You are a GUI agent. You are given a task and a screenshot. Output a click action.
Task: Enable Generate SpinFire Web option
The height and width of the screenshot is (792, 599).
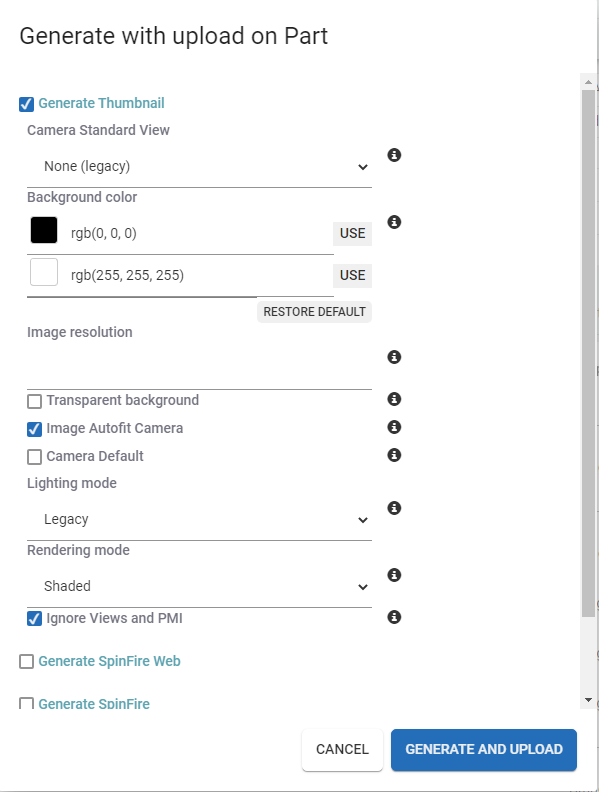point(26,661)
